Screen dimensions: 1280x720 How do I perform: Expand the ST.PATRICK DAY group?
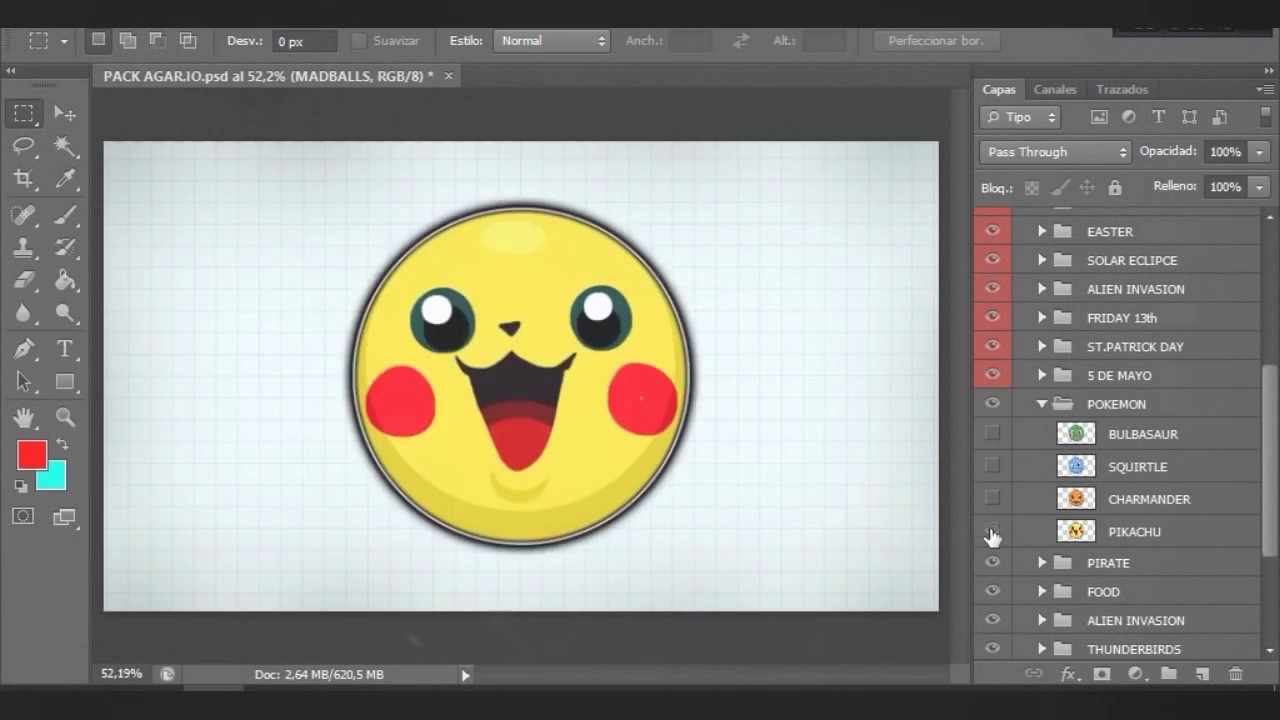click(x=1042, y=346)
